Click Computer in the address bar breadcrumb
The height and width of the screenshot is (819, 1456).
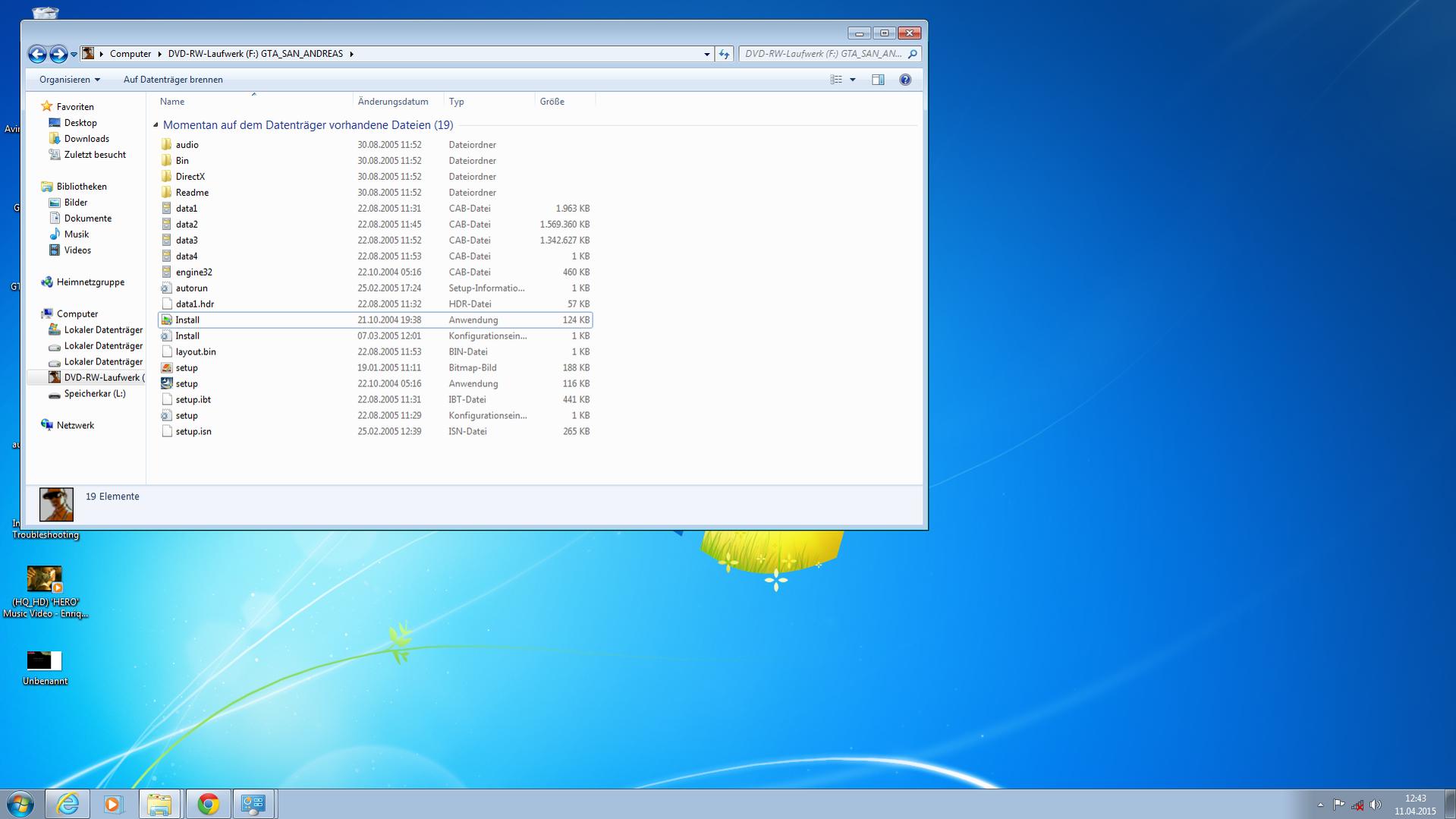(131, 54)
